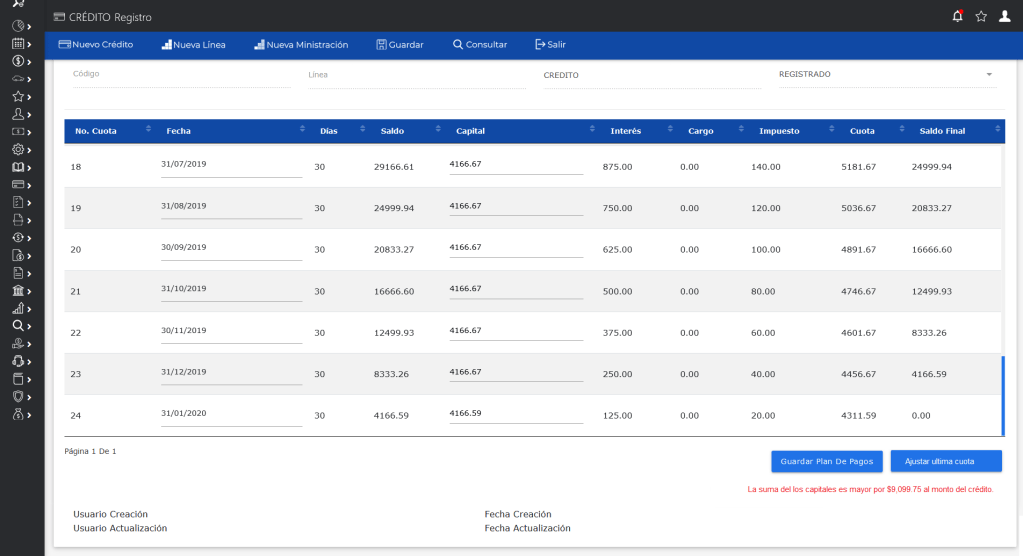
Task: Open the magnifier search sidebar menu
Action: (18, 325)
